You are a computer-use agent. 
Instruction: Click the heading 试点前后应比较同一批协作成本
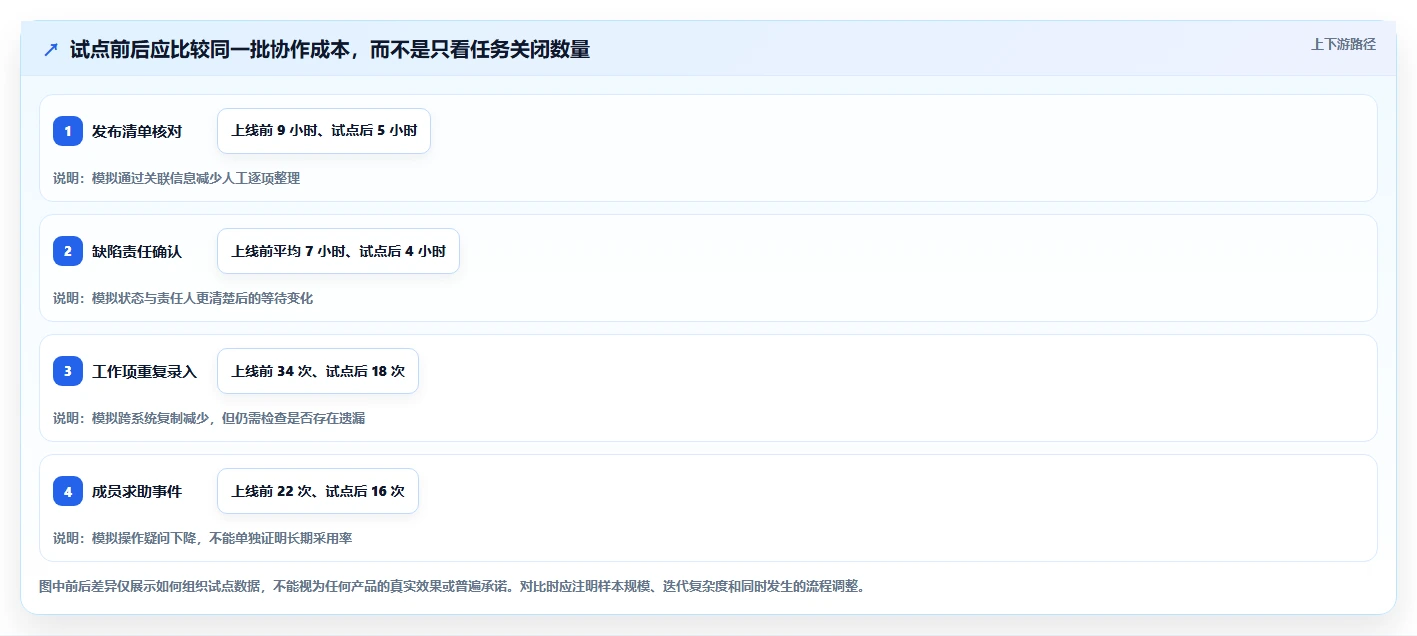pyautogui.click(x=330, y=50)
